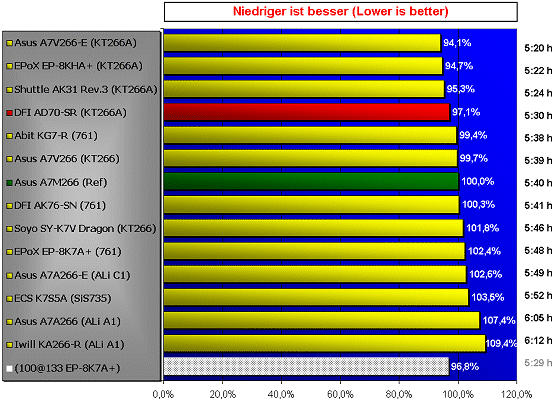This screenshot has width=555, height=400.
Task: Select the green Asus A7M266 reference bar
Action: pos(311,182)
